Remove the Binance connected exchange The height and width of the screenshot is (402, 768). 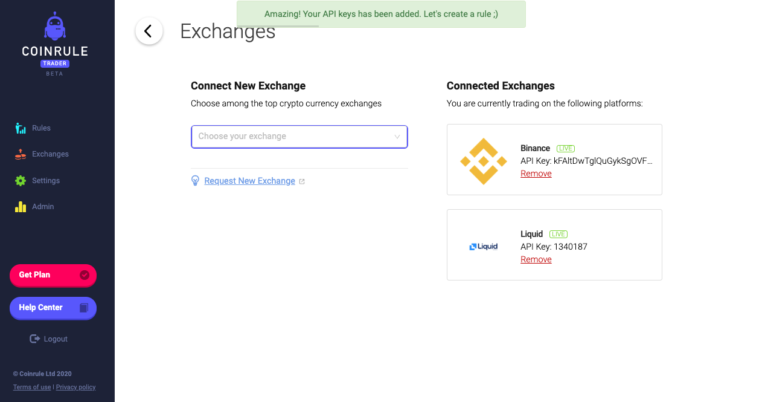click(x=536, y=174)
